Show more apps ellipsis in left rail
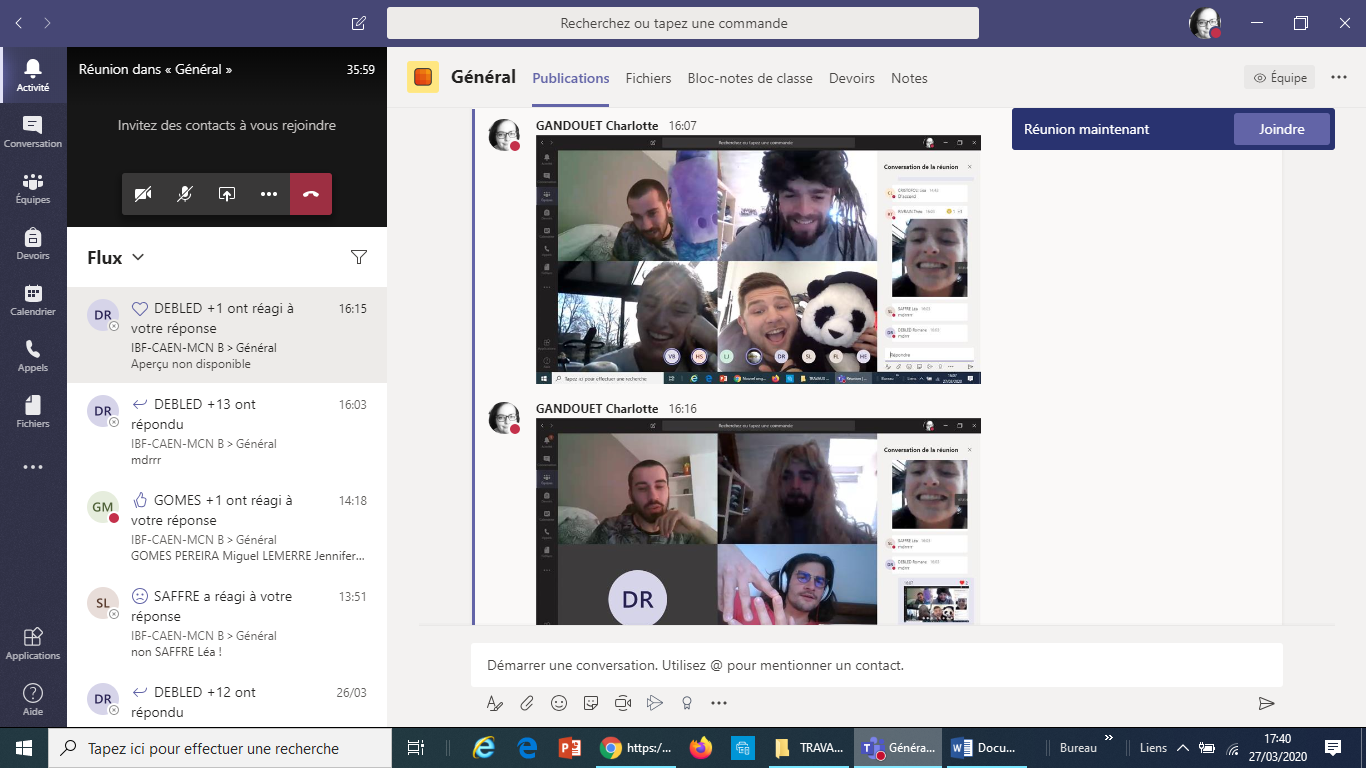 coord(33,467)
